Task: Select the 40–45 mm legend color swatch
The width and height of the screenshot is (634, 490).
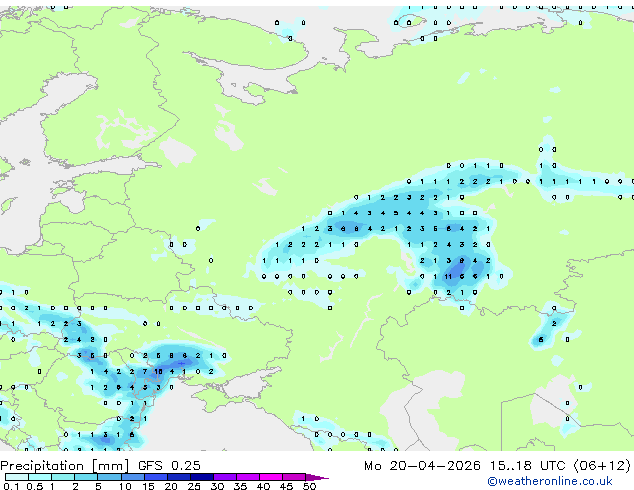Action: click(x=271, y=477)
